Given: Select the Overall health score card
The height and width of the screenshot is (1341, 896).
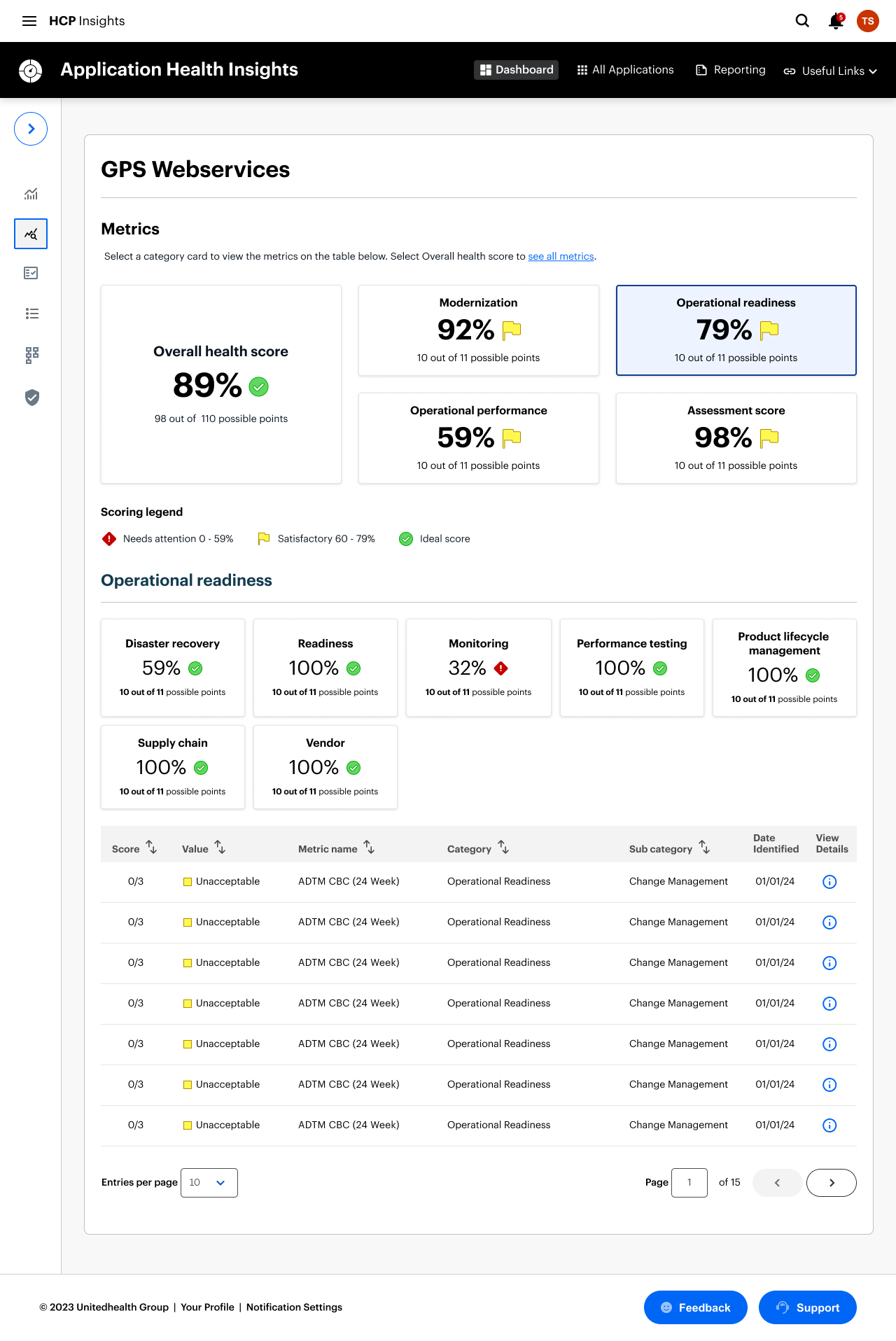Looking at the screenshot, I should tap(221, 384).
